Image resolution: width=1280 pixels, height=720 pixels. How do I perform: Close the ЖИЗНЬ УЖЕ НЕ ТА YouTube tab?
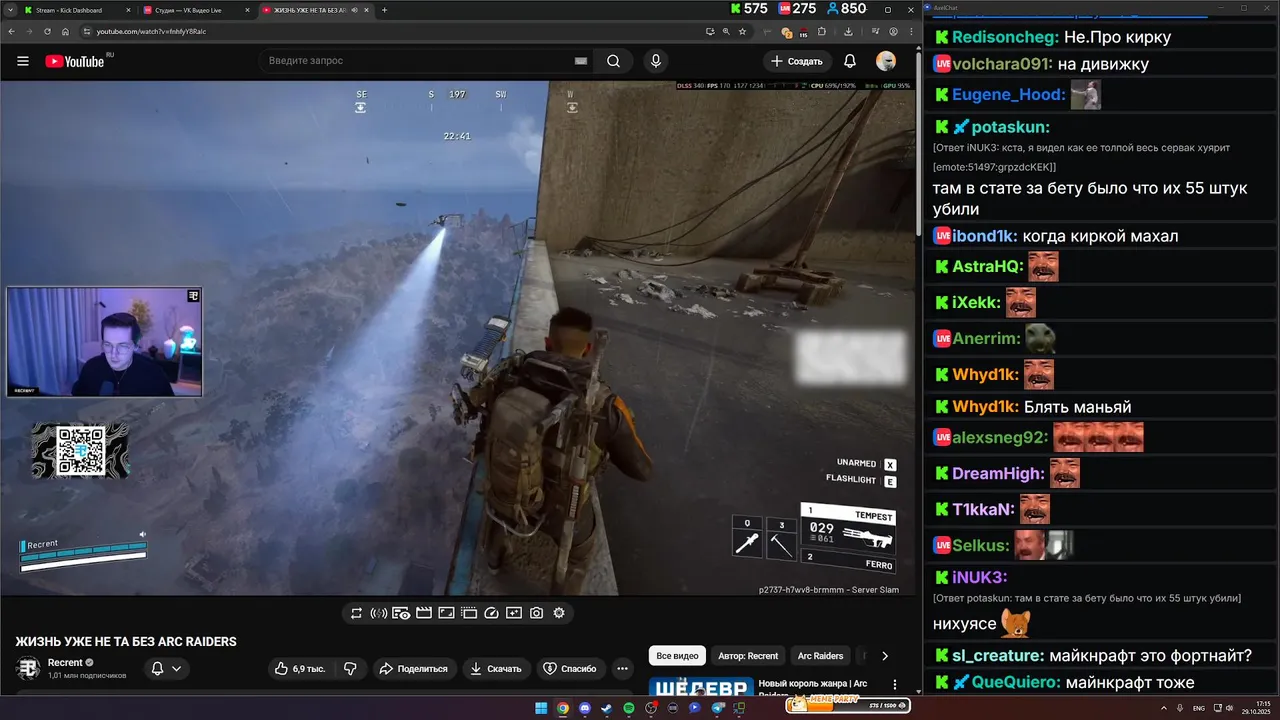(x=367, y=10)
